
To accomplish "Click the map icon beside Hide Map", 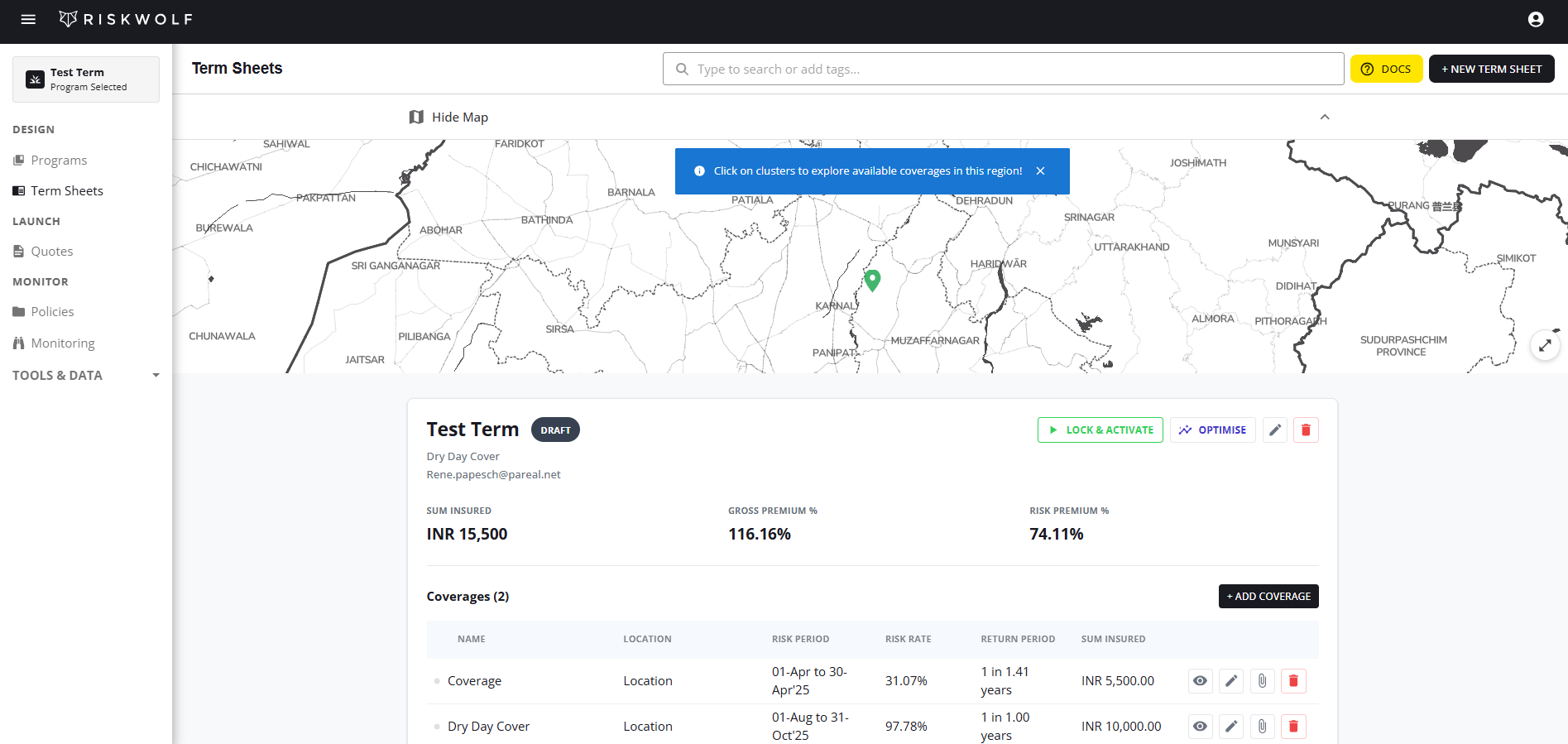I will 416,117.
